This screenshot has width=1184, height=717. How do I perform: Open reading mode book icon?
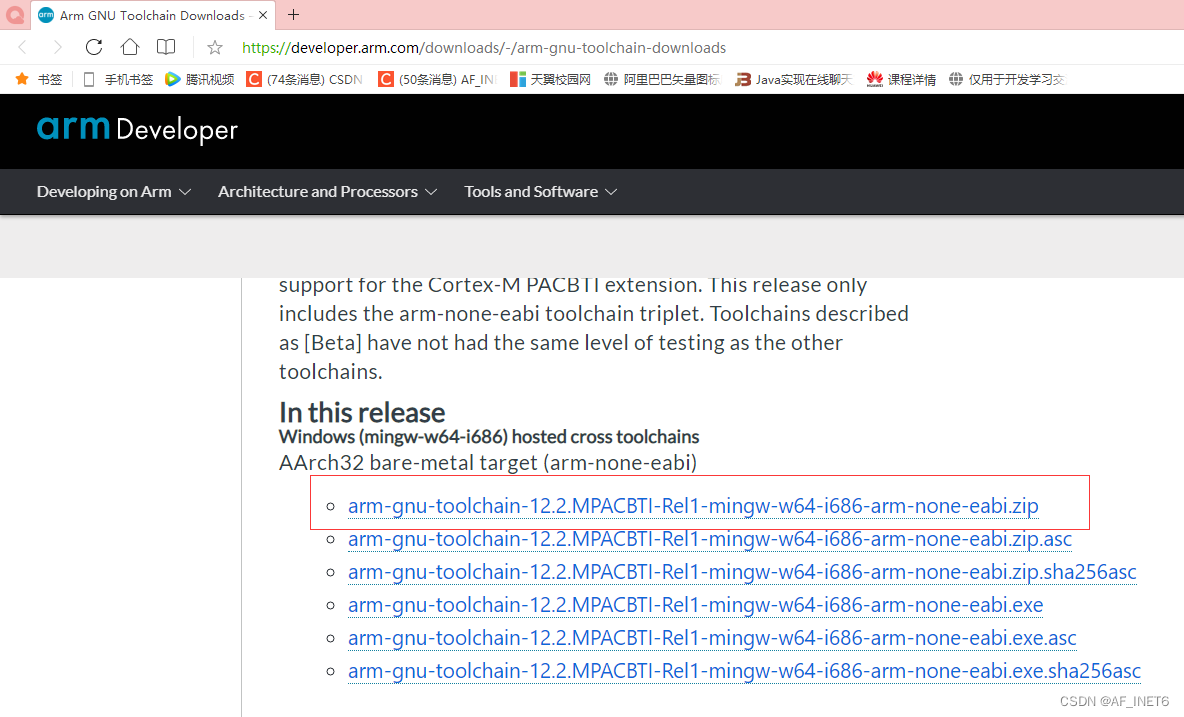(166, 47)
